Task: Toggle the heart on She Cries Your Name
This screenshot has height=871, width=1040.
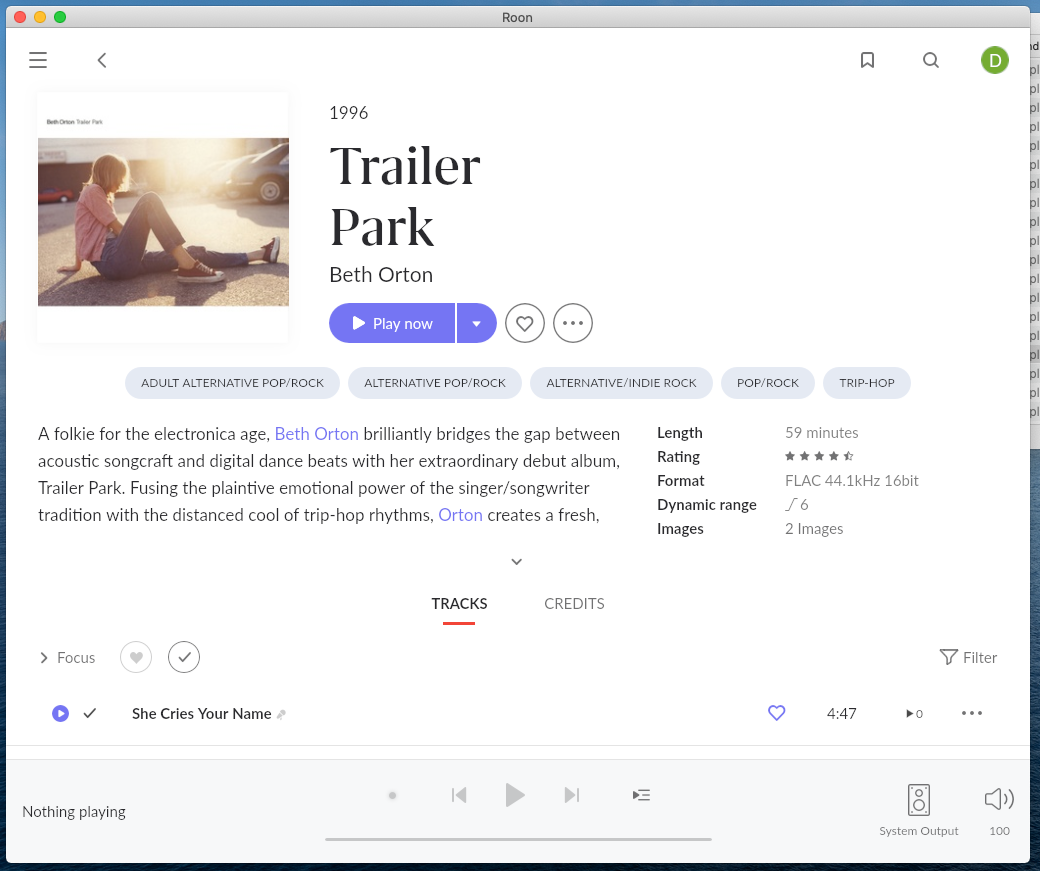Action: pos(777,713)
